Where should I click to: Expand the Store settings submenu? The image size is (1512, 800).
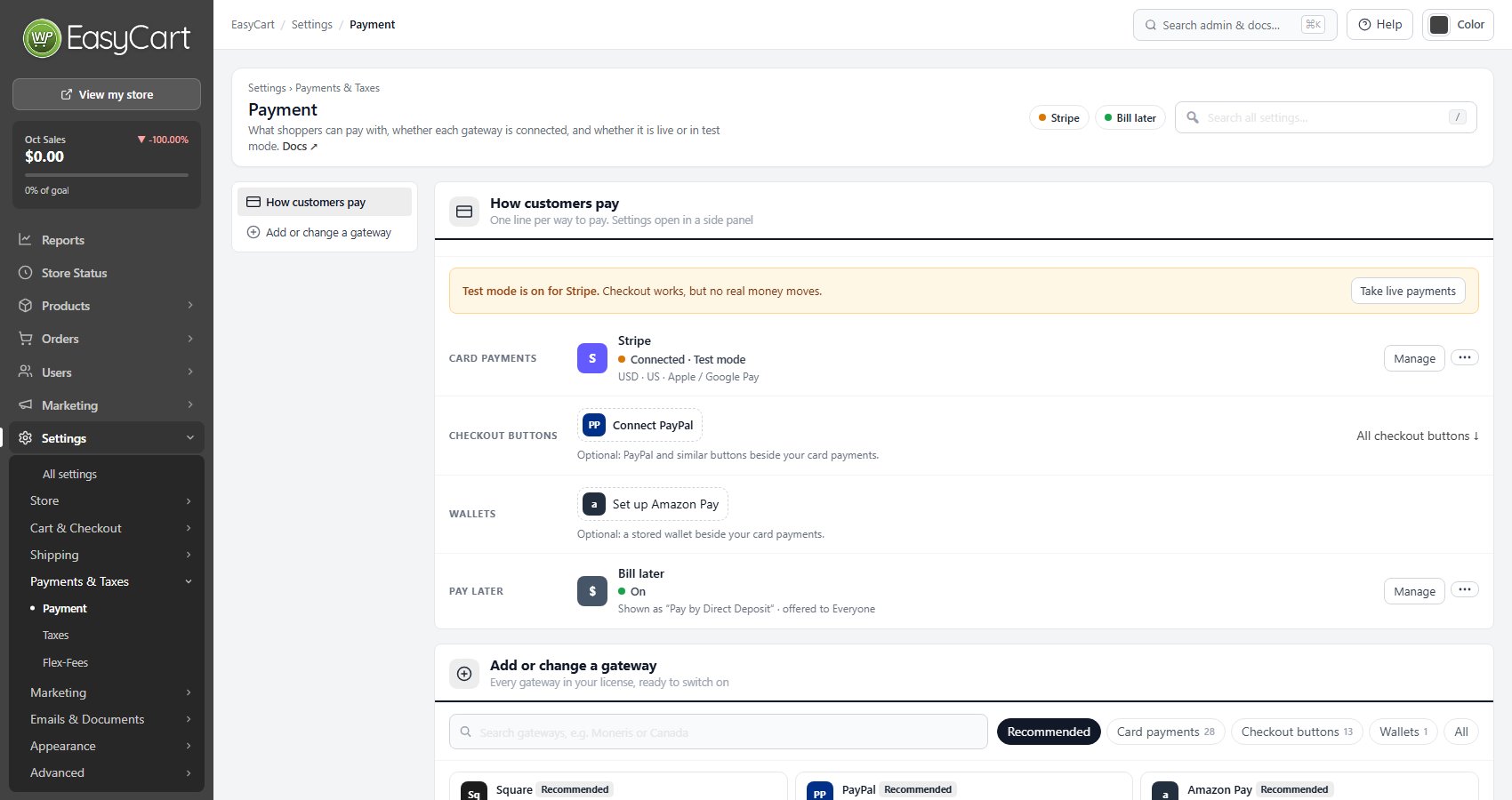tap(189, 501)
